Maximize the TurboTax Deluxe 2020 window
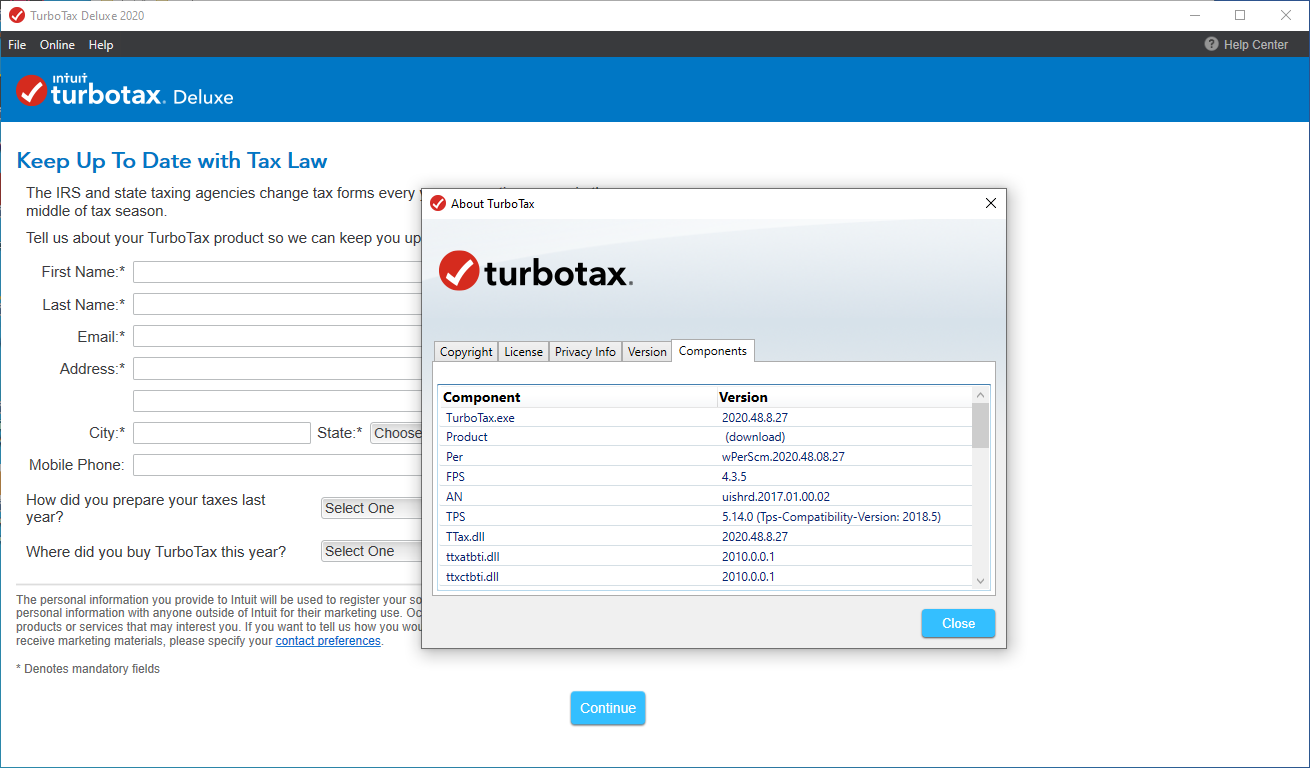This screenshot has height=768, width=1310. pyautogui.click(x=1240, y=15)
